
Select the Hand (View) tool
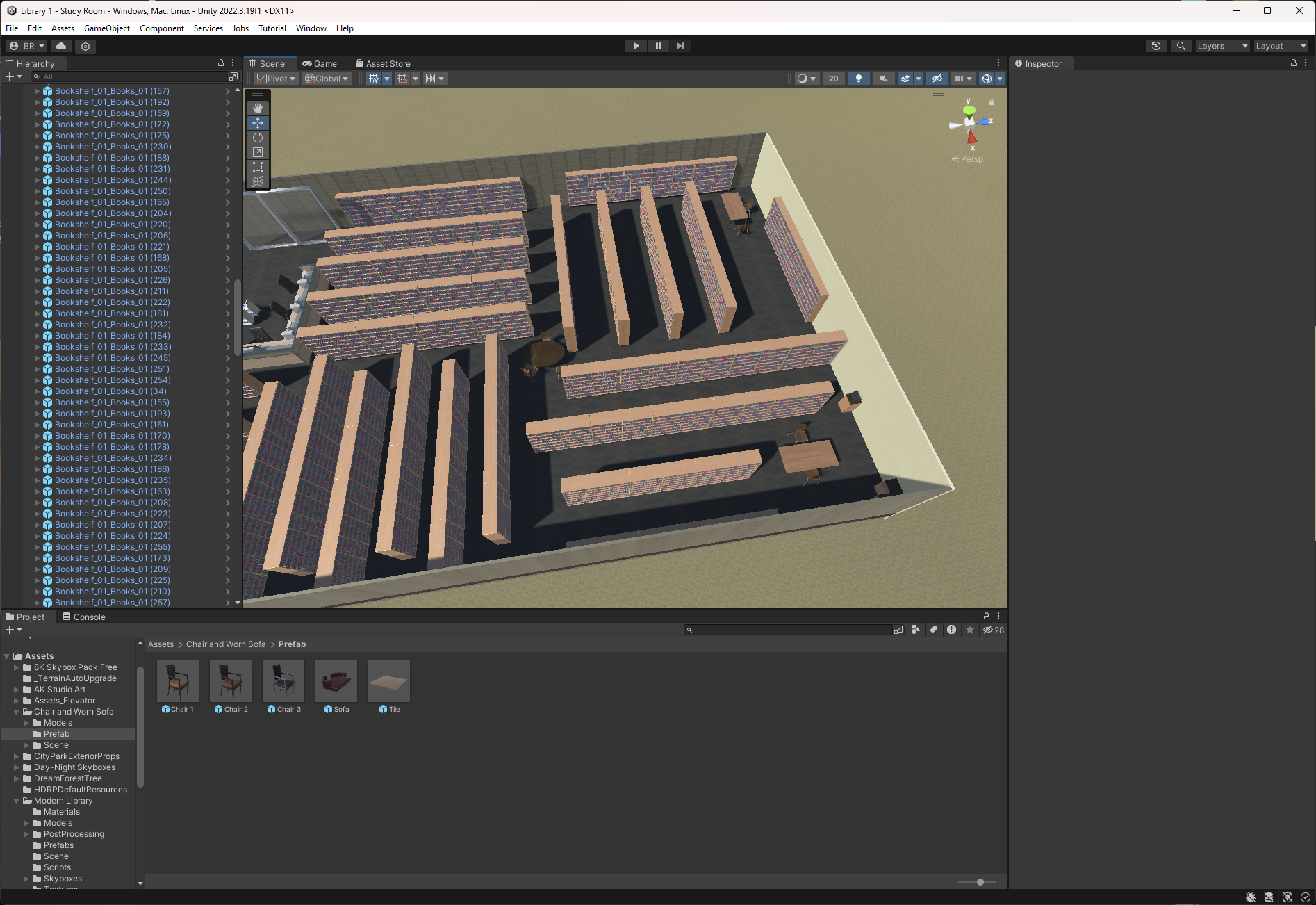click(258, 108)
